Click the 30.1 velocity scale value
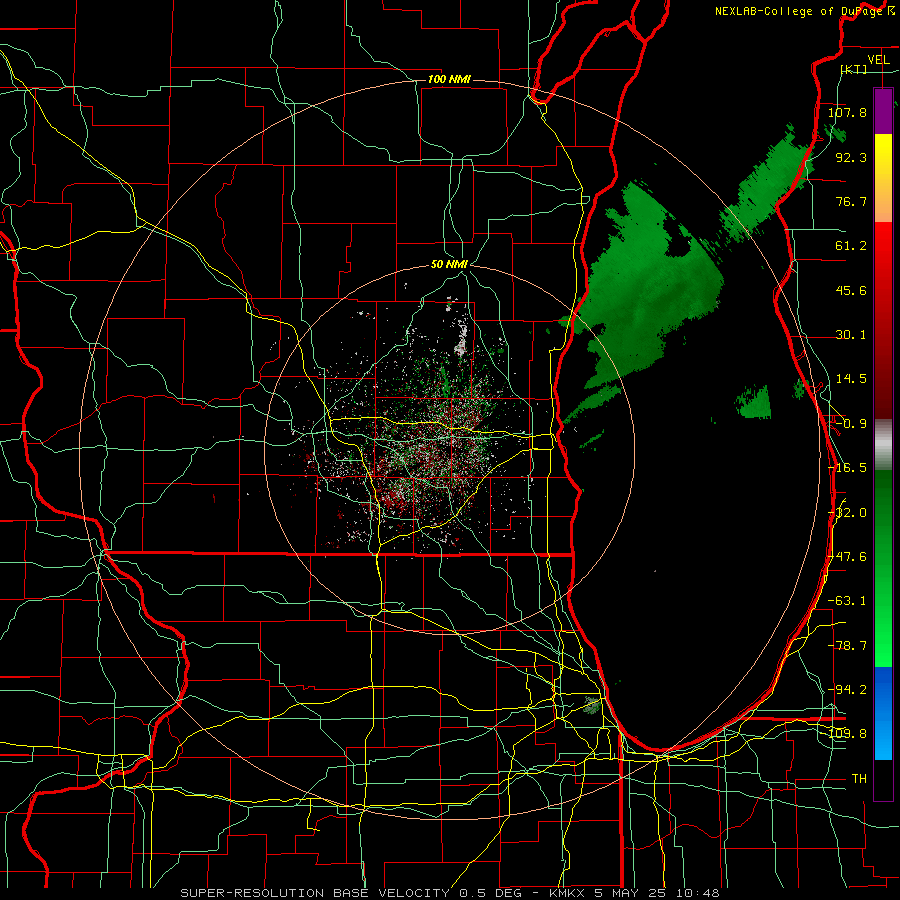This screenshot has width=900, height=900. [x=851, y=335]
